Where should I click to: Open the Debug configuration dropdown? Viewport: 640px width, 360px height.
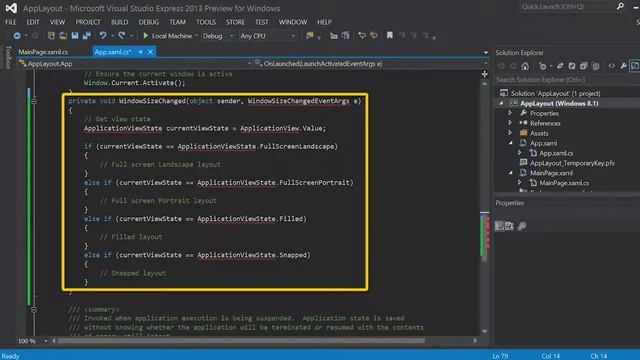point(231,36)
